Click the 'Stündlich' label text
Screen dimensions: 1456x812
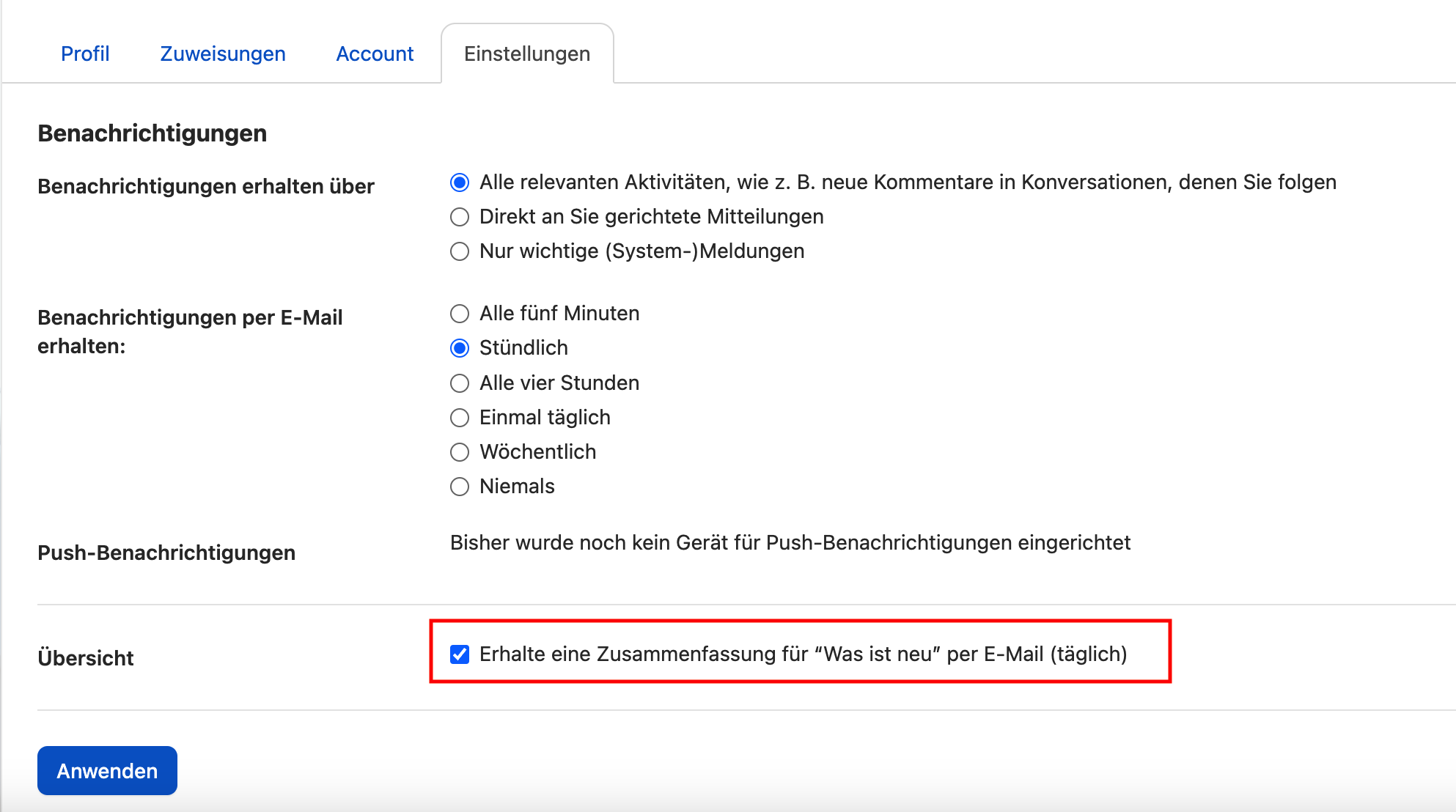click(523, 348)
